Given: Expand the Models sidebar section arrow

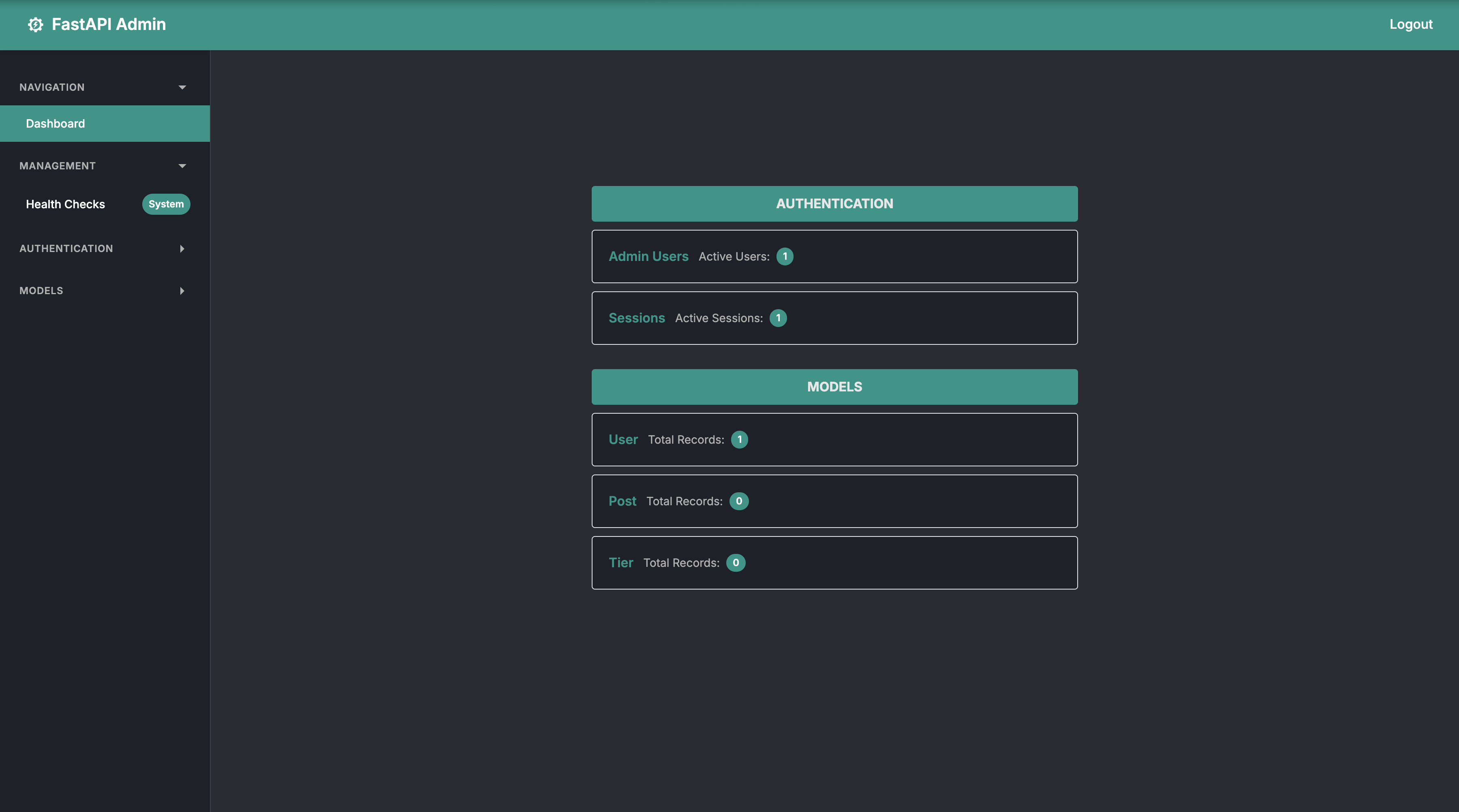Looking at the screenshot, I should tap(182, 291).
